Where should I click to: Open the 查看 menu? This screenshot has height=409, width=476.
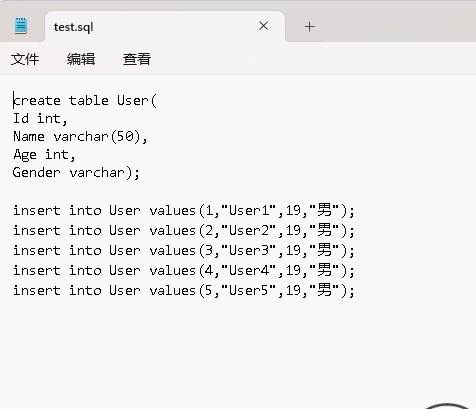(137, 59)
